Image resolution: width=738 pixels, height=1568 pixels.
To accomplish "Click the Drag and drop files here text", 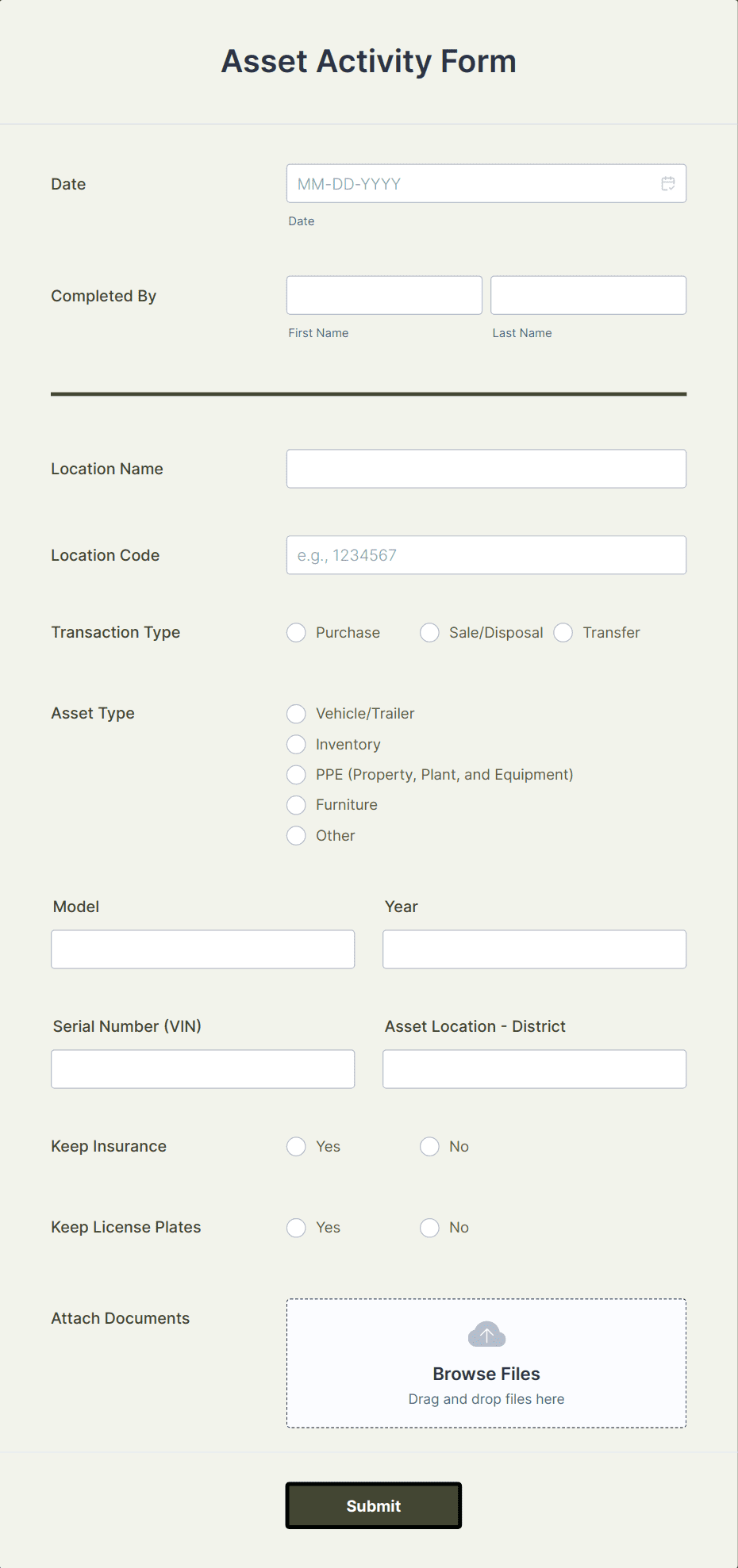I will pyautogui.click(x=486, y=1399).
